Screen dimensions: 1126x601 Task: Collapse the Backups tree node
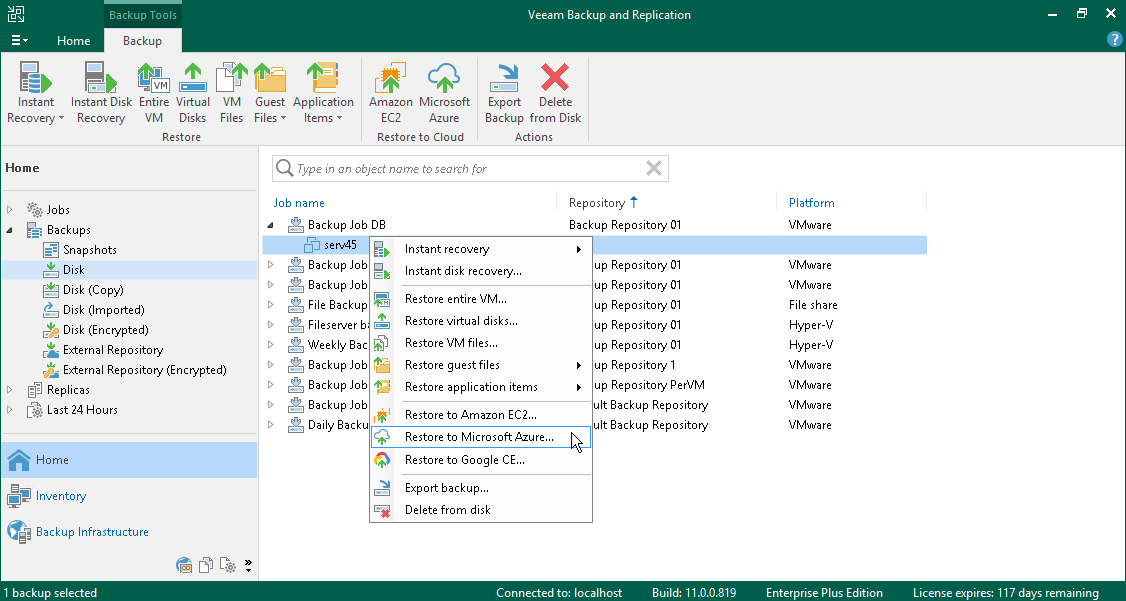coord(9,230)
